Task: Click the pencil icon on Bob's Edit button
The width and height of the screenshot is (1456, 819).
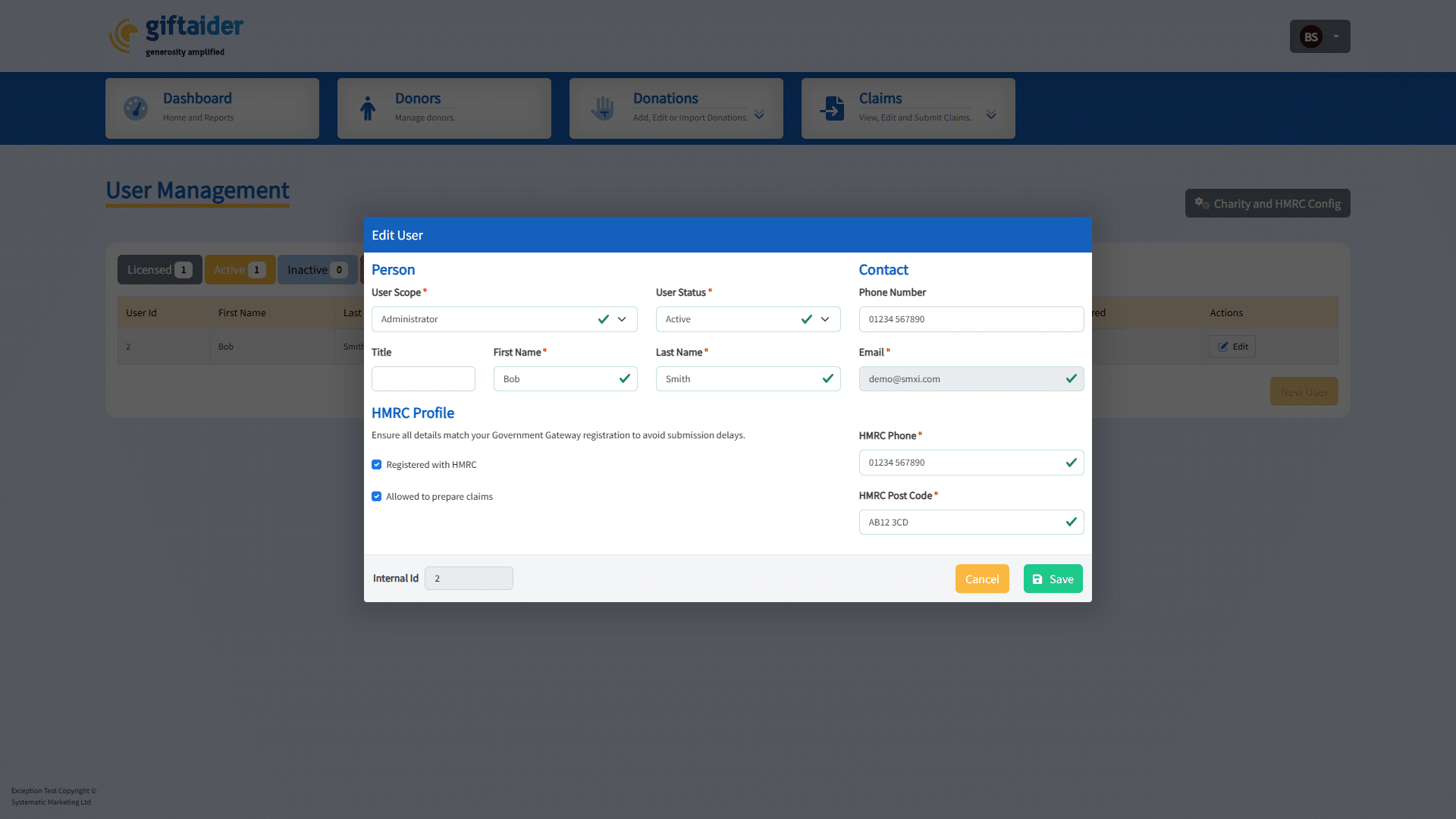Action: coord(1222,347)
